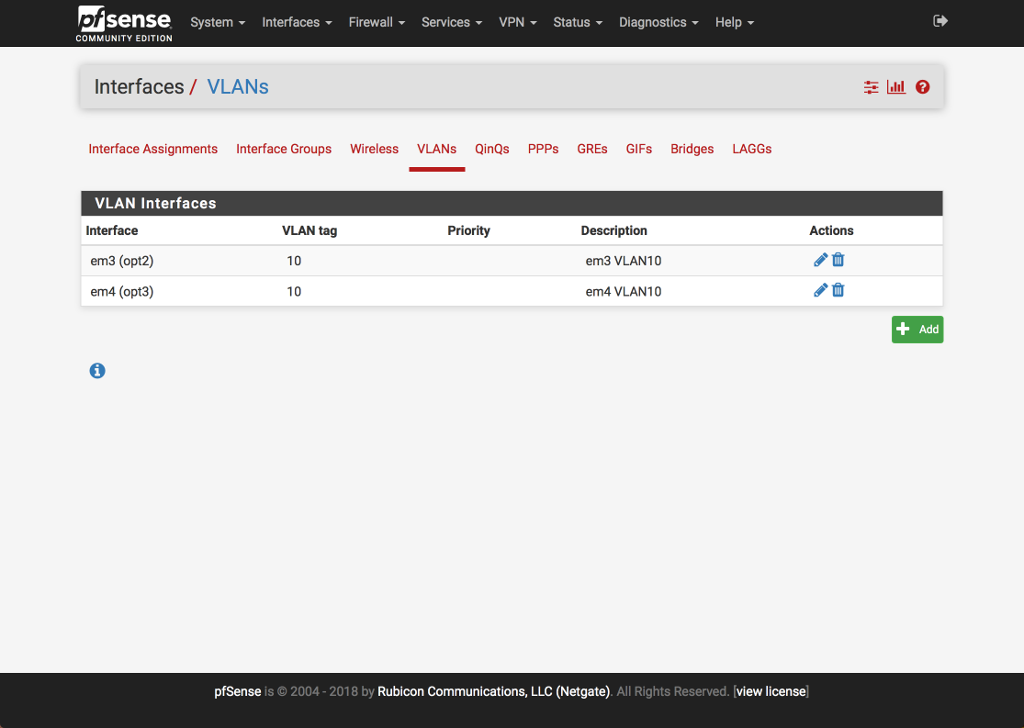Click the Interfaces breadcrumb text
Image resolution: width=1024 pixels, height=728 pixels.
pyautogui.click(x=139, y=87)
